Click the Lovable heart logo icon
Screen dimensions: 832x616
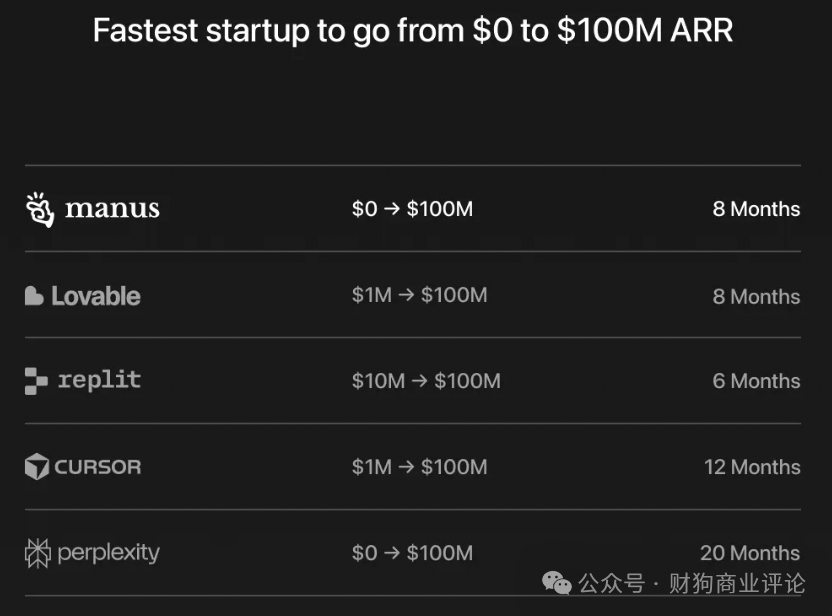(x=34, y=296)
